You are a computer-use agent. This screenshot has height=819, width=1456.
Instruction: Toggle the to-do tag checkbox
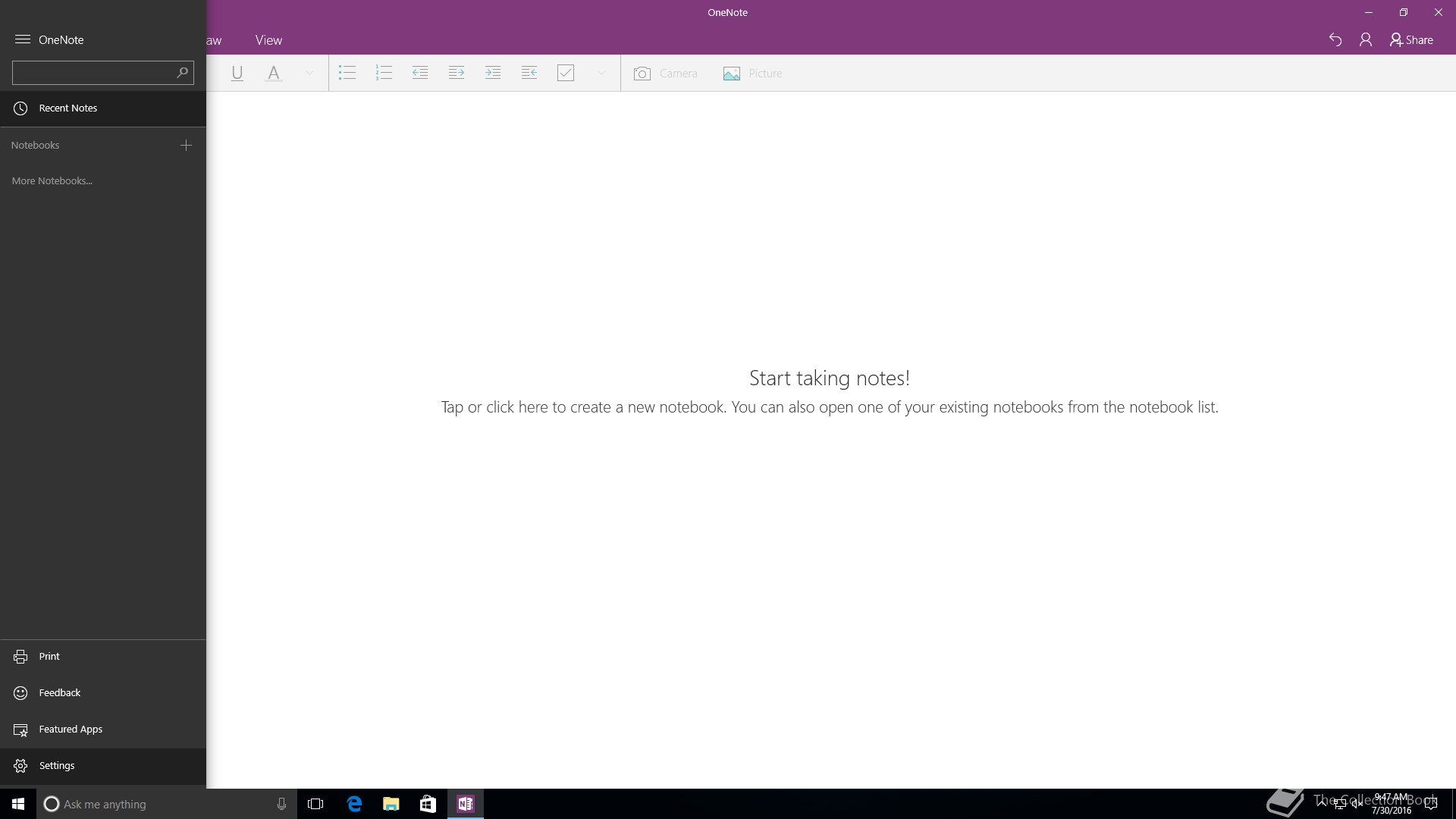[566, 74]
